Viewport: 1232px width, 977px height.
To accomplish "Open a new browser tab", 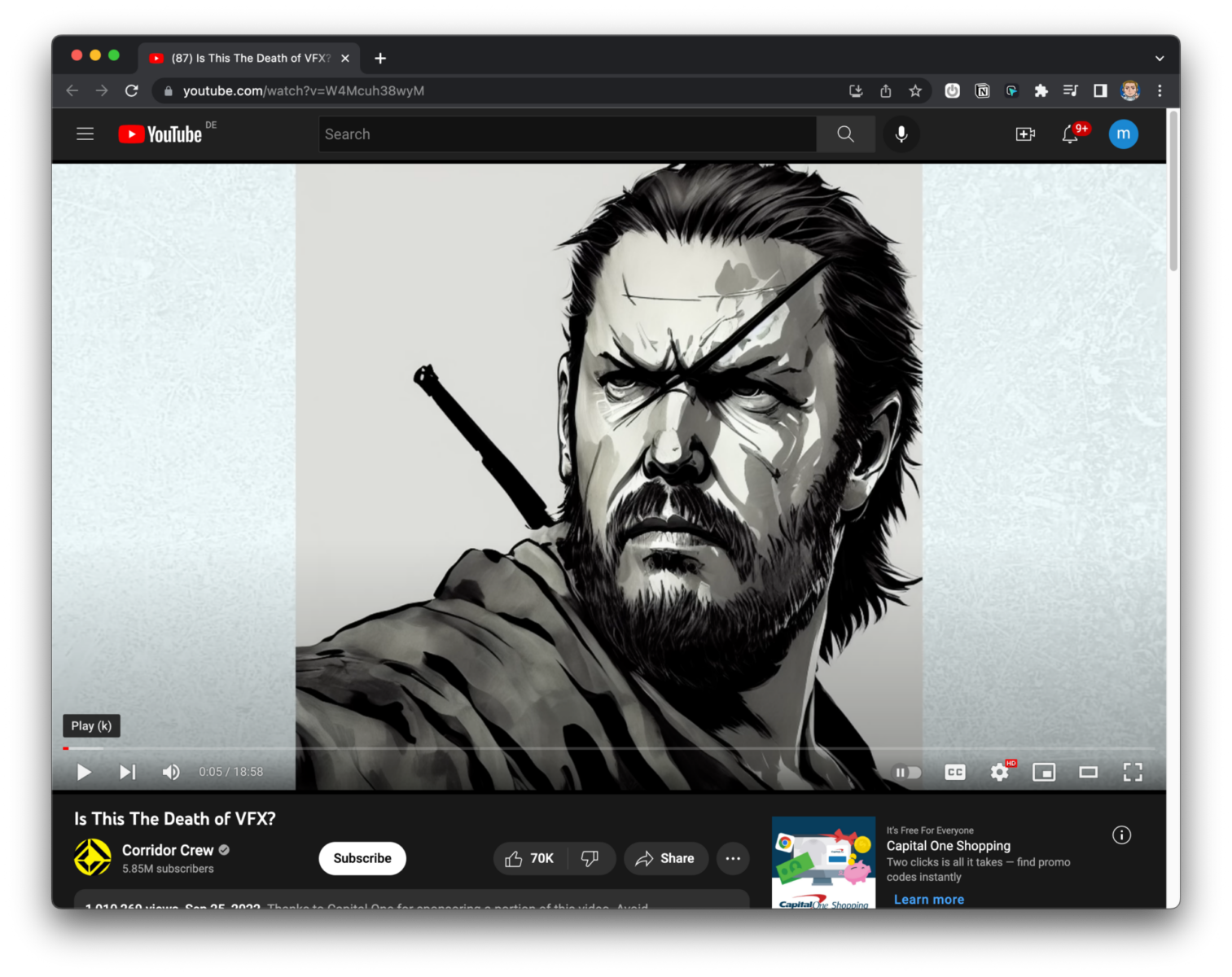I will click(x=380, y=58).
